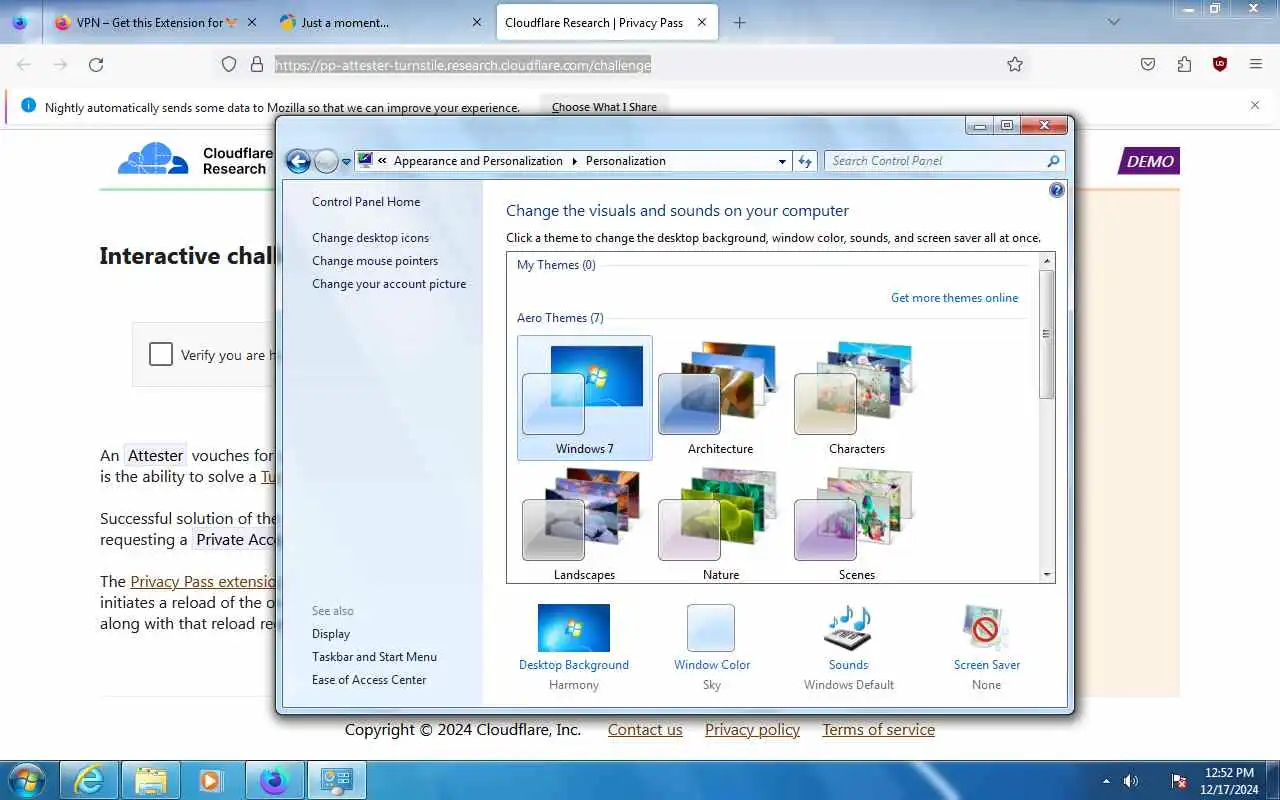Click Firefox back navigation arrow
1280x800 pixels.
[24, 64]
